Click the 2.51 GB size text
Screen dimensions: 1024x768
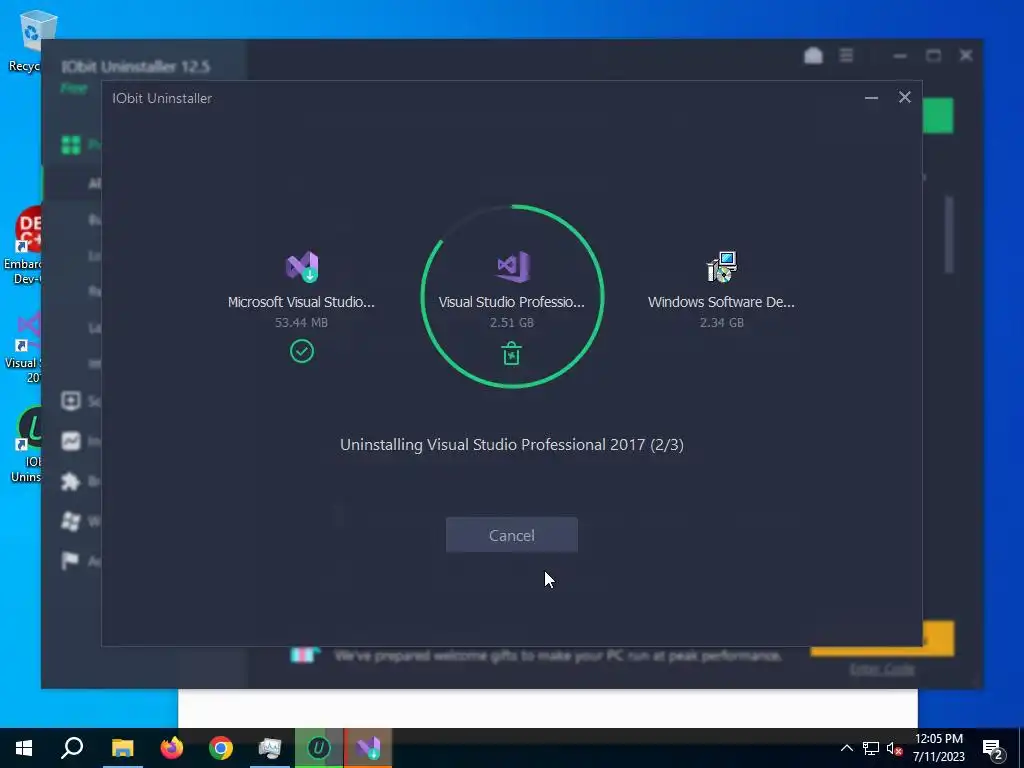(511, 323)
